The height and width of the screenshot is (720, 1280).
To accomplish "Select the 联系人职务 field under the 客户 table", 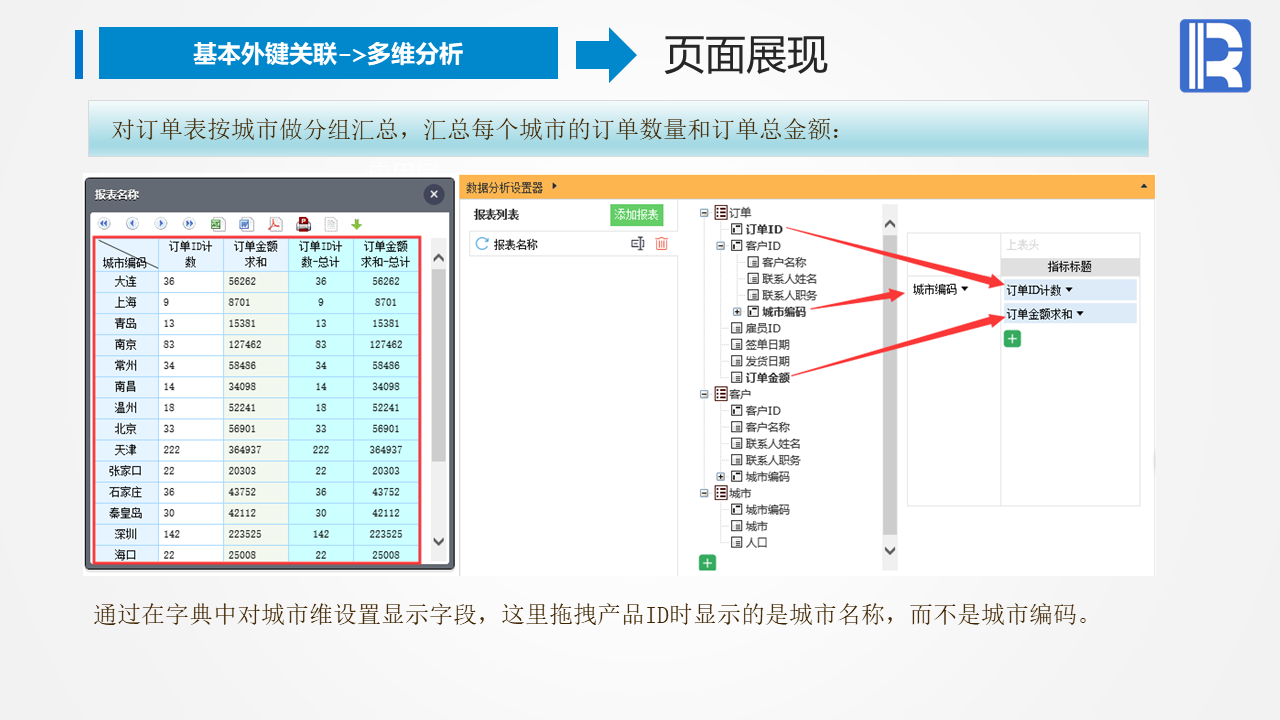I will click(773, 460).
